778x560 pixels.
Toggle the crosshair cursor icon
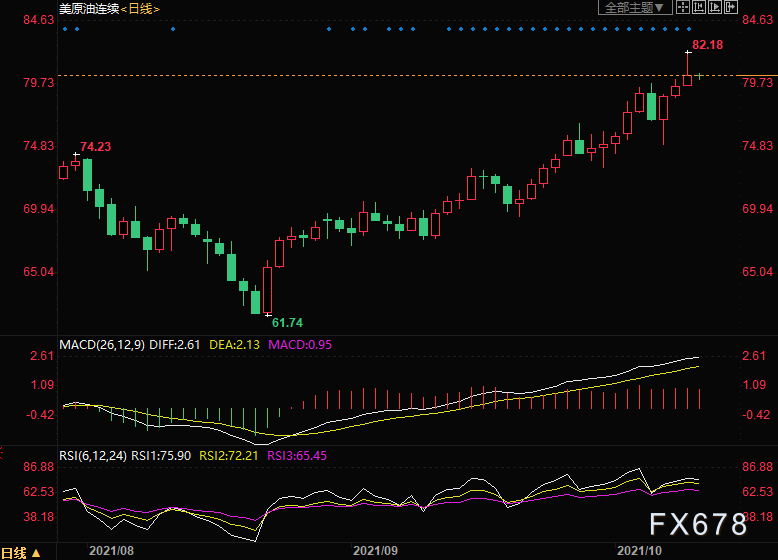pos(683,7)
